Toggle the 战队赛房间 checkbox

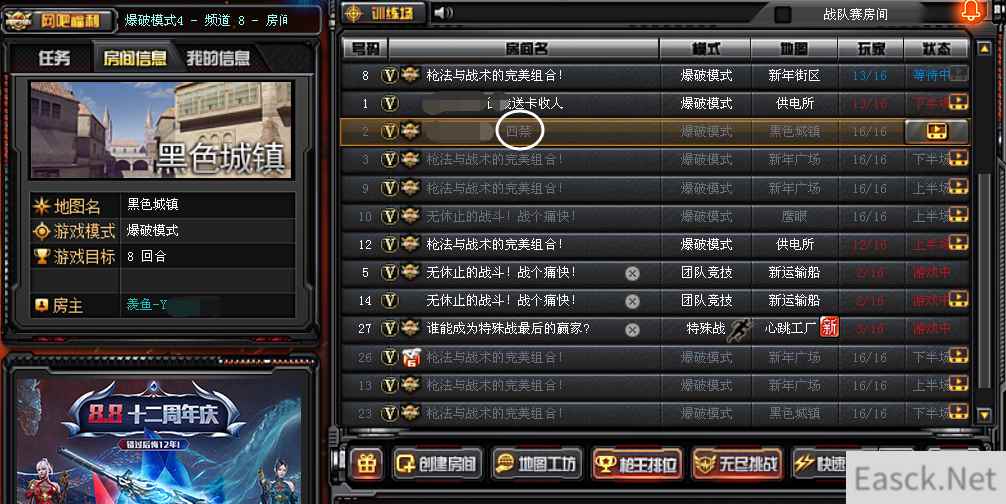pyautogui.click(x=783, y=14)
